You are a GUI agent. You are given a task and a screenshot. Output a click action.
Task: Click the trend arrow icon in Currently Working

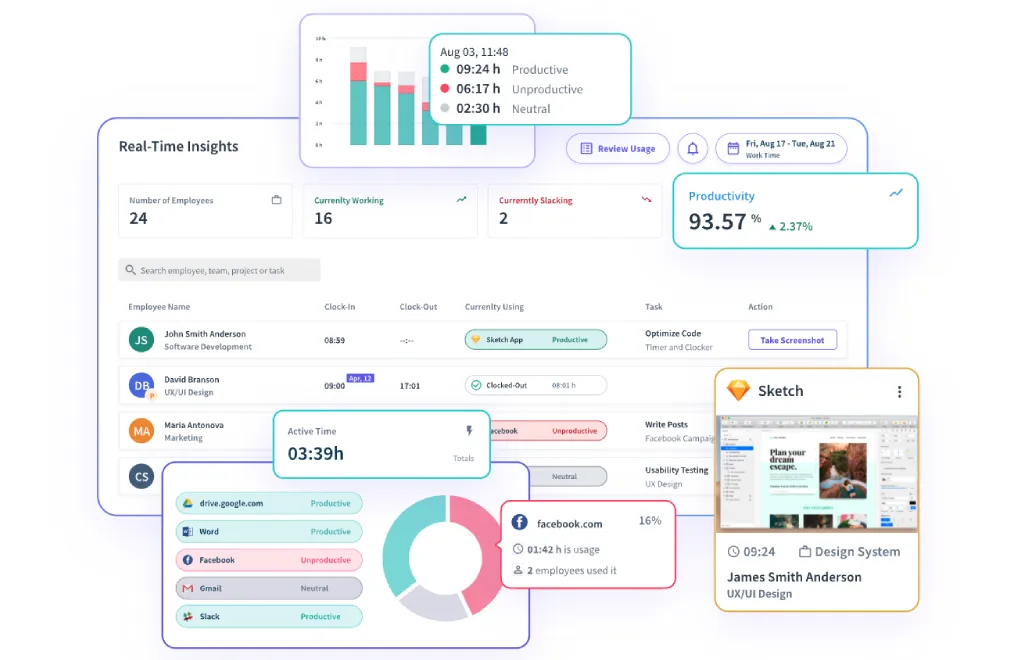point(461,200)
